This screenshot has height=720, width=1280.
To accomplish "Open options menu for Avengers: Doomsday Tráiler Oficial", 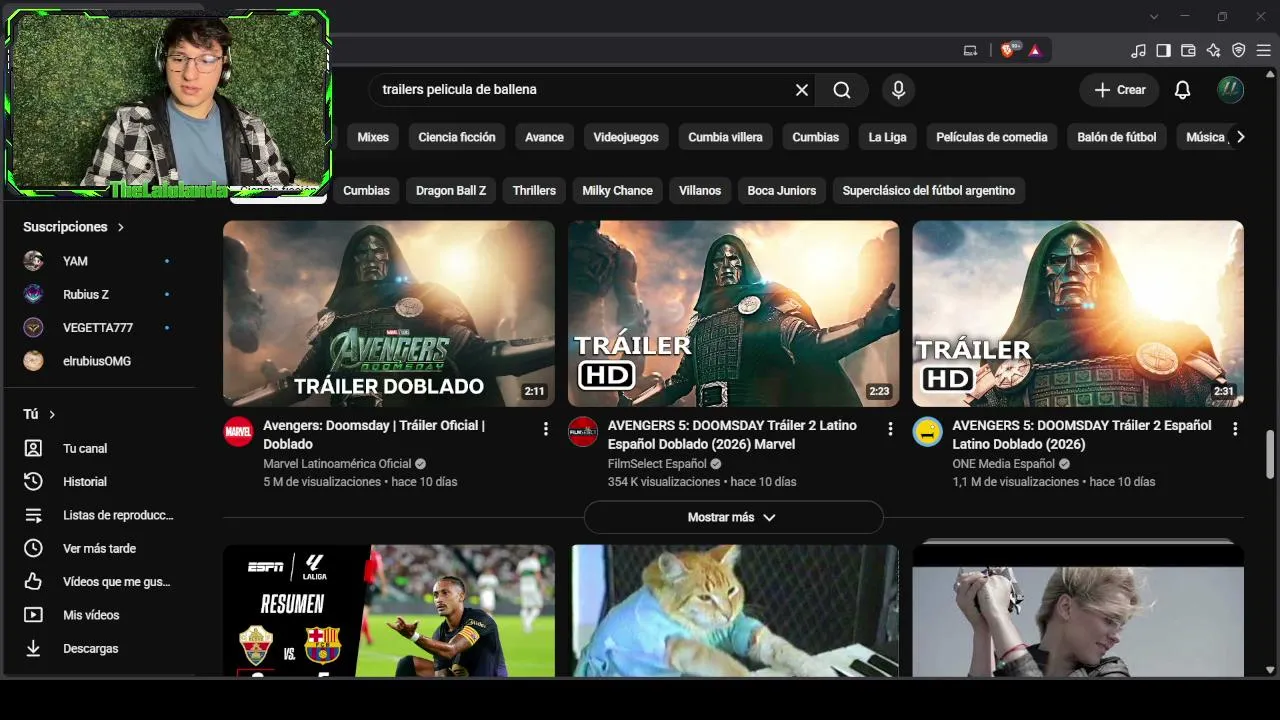I will [x=546, y=429].
